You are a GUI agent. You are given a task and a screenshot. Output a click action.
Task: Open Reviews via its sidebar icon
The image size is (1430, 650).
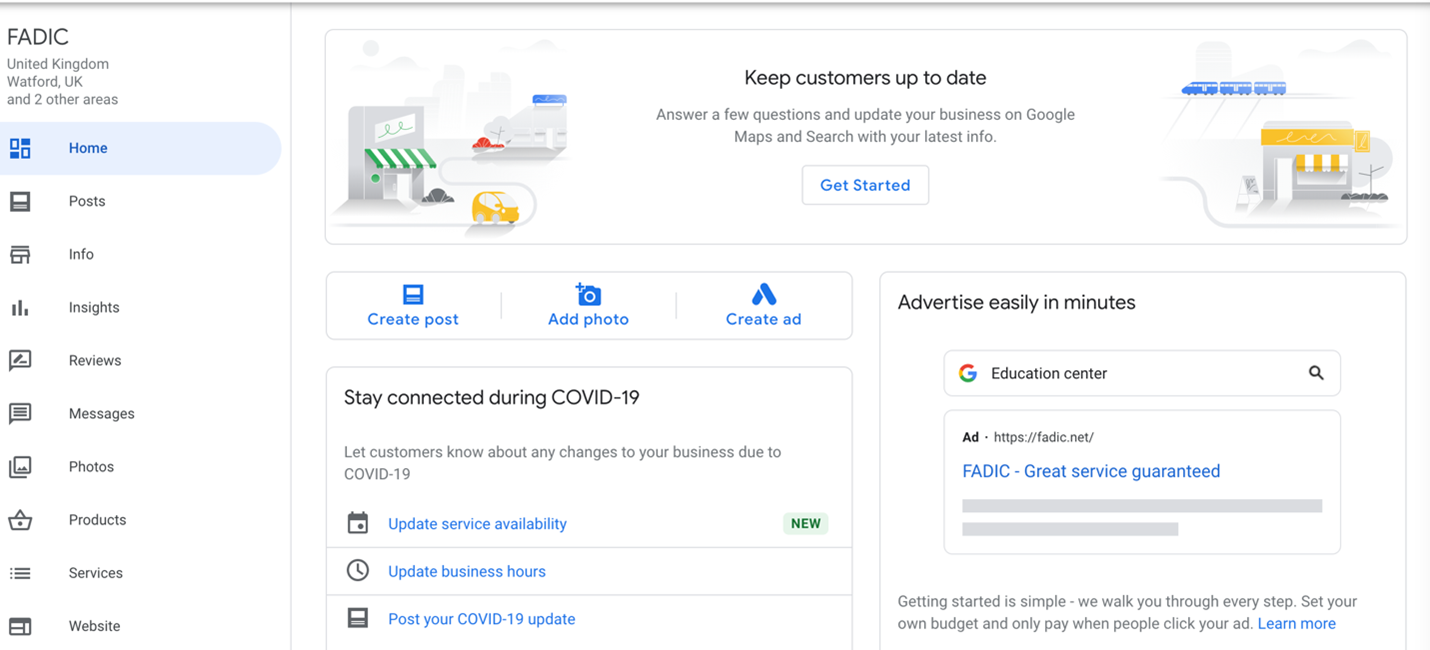pos(20,361)
